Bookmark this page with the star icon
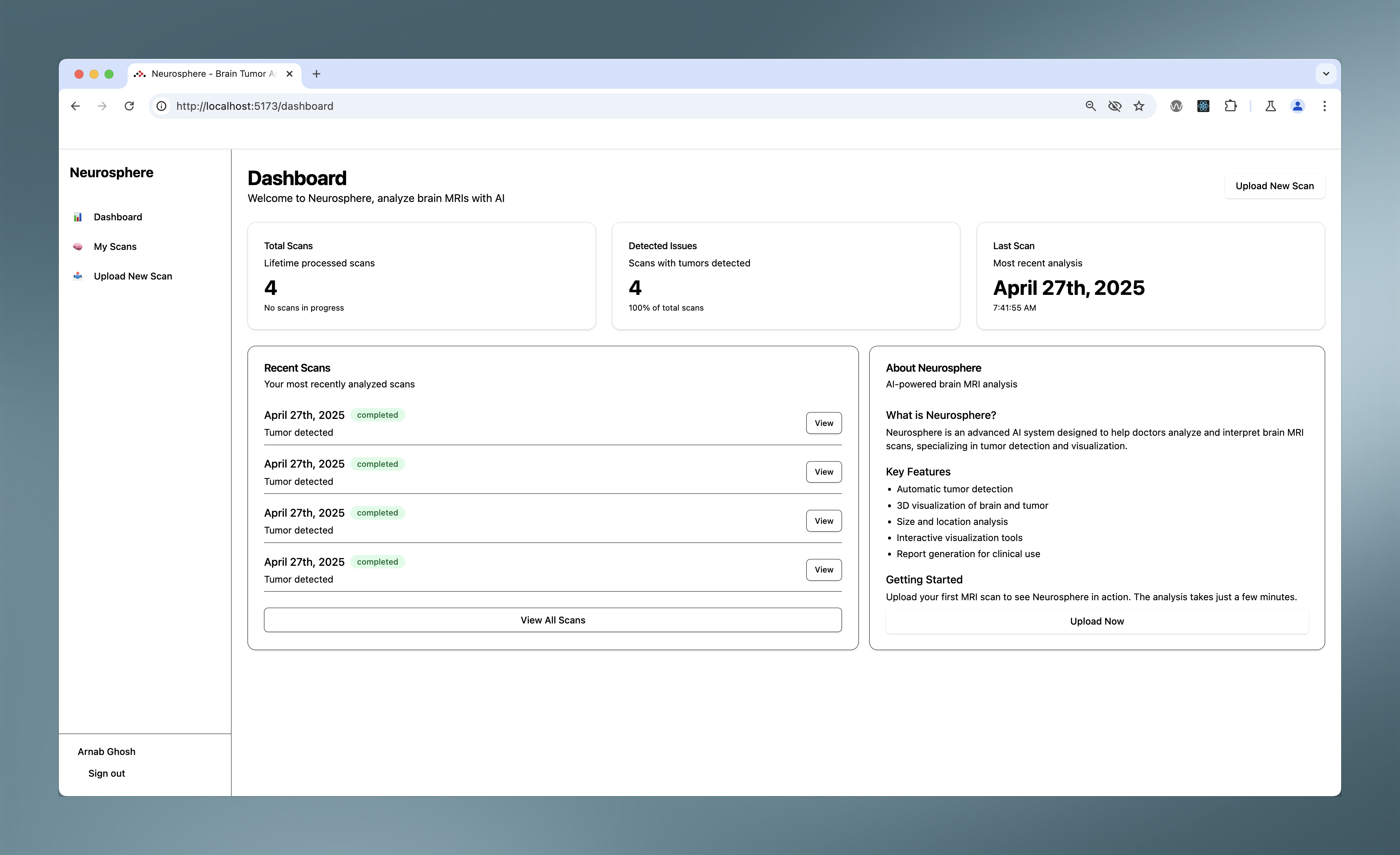 pyautogui.click(x=1139, y=106)
